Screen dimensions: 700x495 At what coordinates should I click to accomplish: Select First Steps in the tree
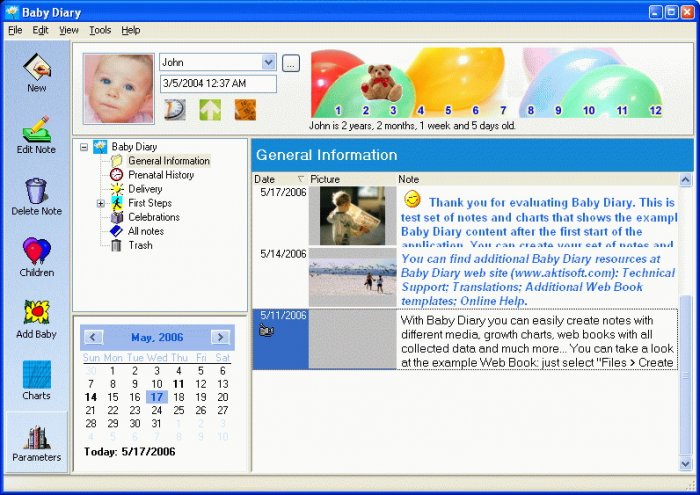click(x=150, y=203)
